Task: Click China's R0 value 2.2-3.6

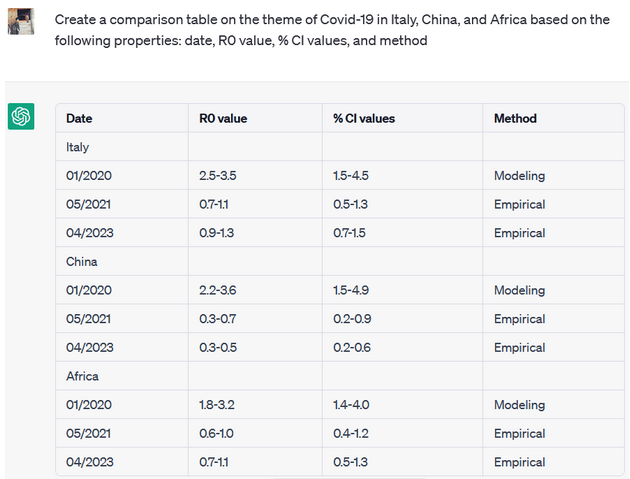Action: 218,291
